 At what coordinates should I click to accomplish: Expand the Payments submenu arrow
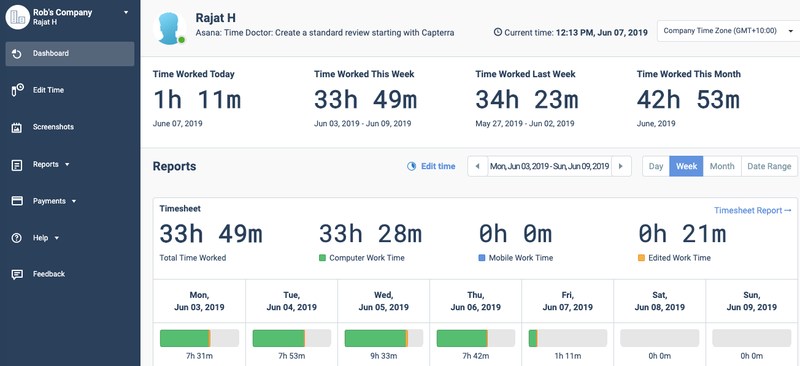click(x=74, y=202)
